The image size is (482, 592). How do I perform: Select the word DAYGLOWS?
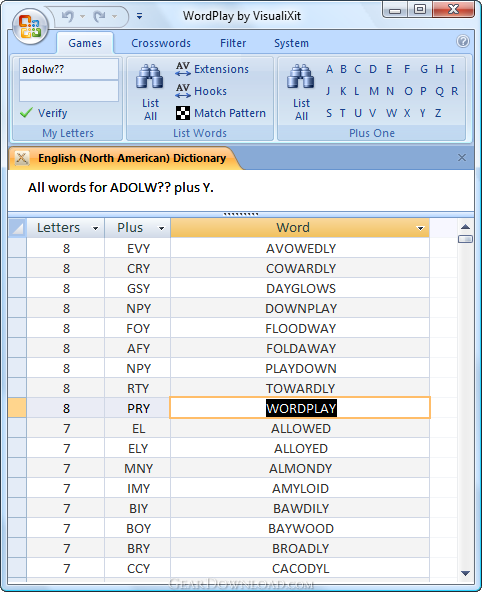click(301, 288)
